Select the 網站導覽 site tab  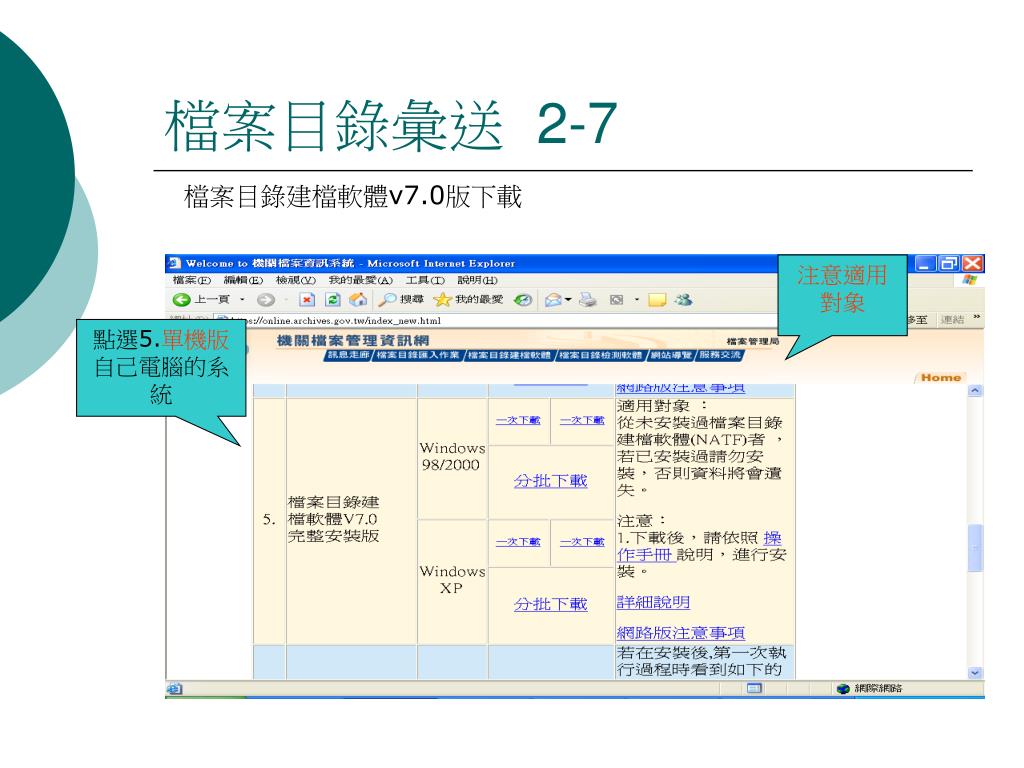pos(671,355)
